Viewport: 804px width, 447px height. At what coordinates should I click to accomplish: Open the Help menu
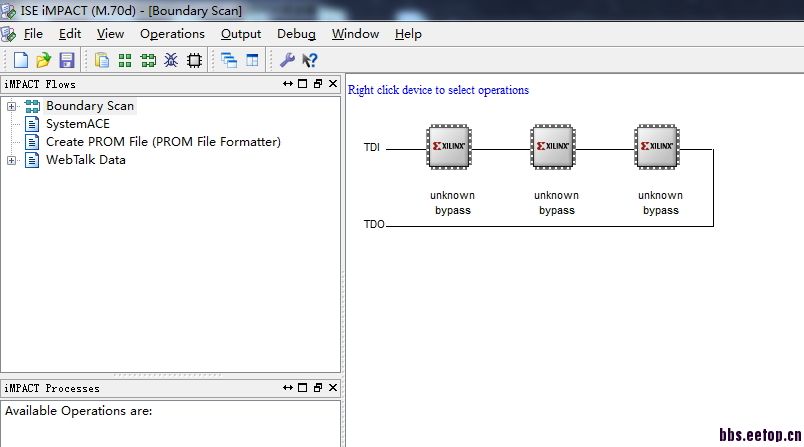(408, 34)
